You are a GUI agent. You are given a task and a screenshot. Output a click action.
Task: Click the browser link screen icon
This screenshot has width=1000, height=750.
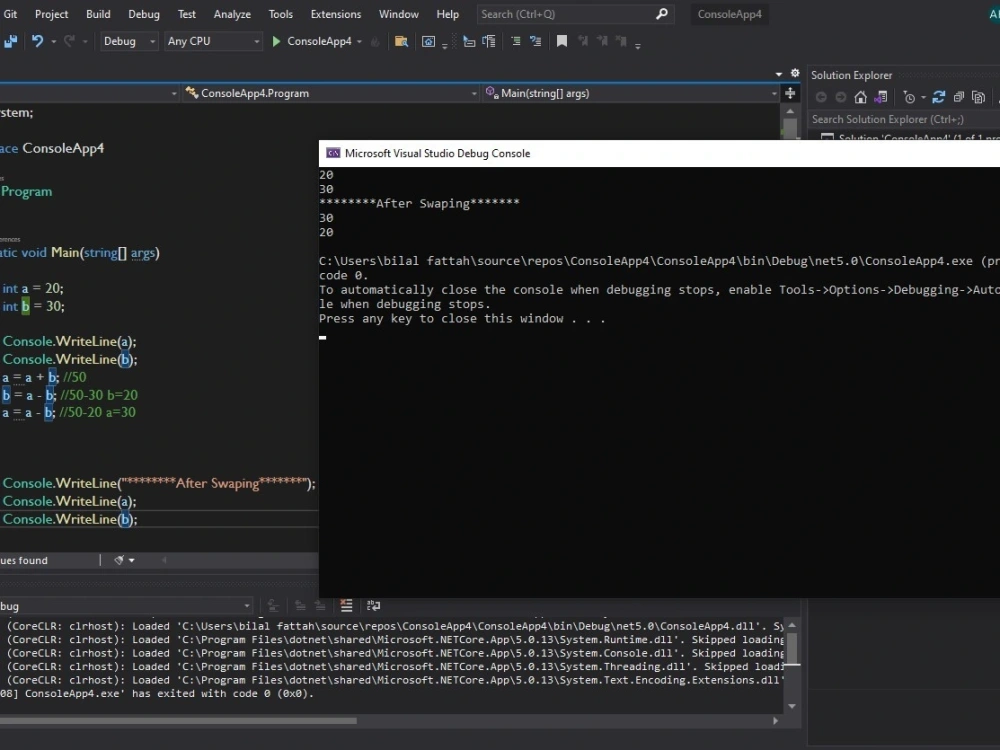[429, 41]
